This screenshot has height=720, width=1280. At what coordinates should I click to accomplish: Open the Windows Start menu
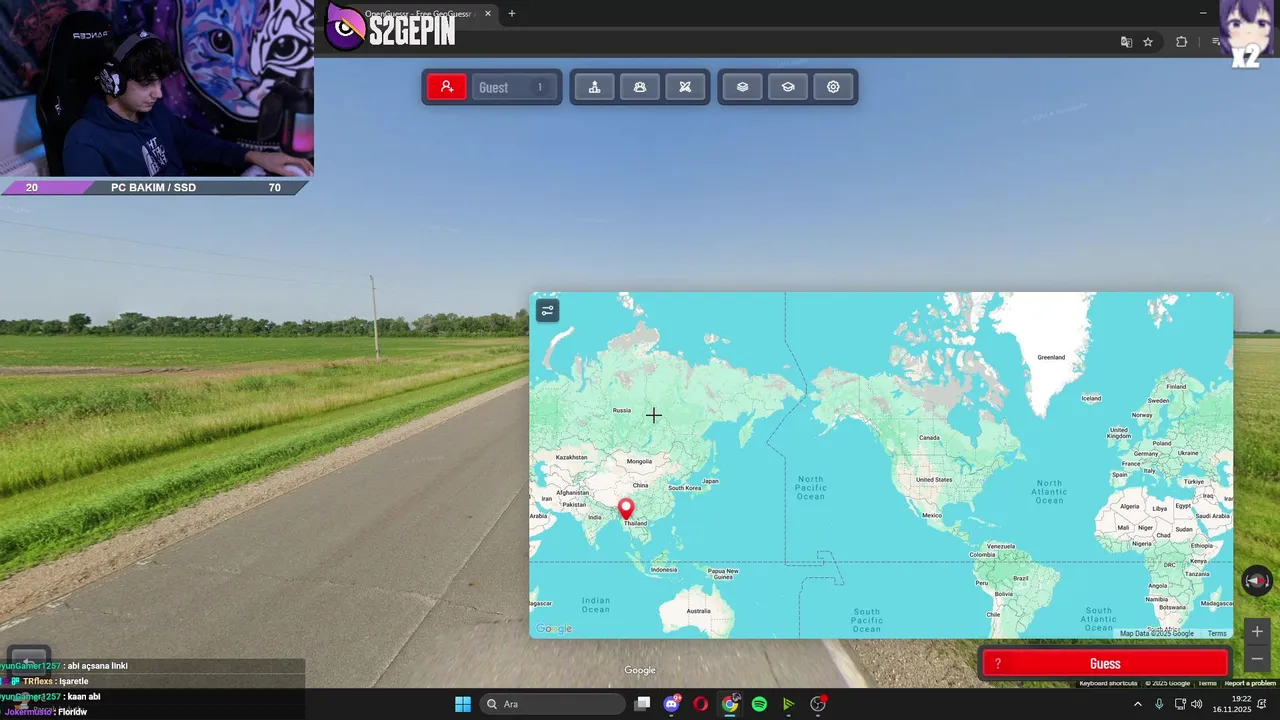[x=463, y=704]
